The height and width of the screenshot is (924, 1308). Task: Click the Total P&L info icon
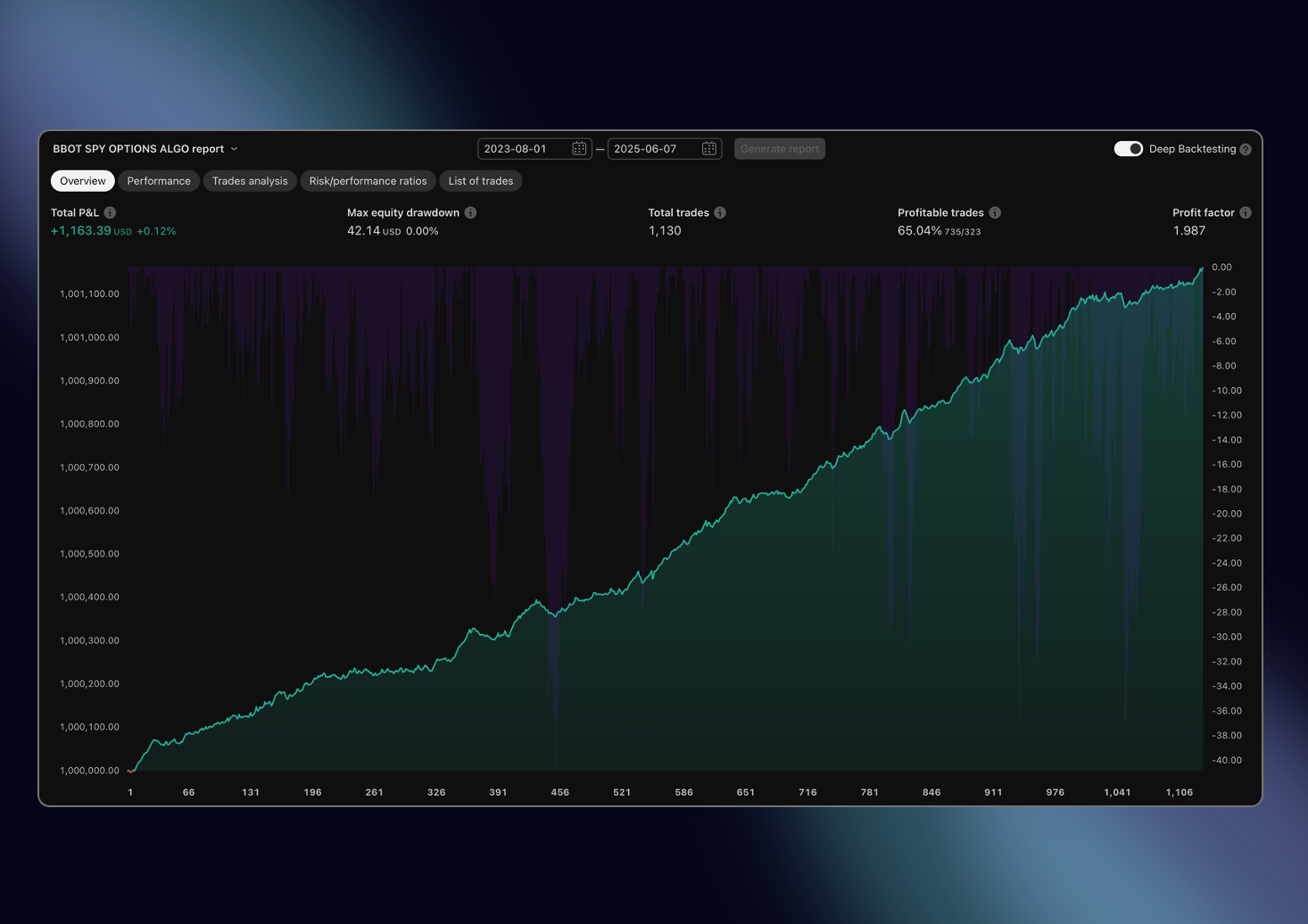pyautogui.click(x=110, y=212)
